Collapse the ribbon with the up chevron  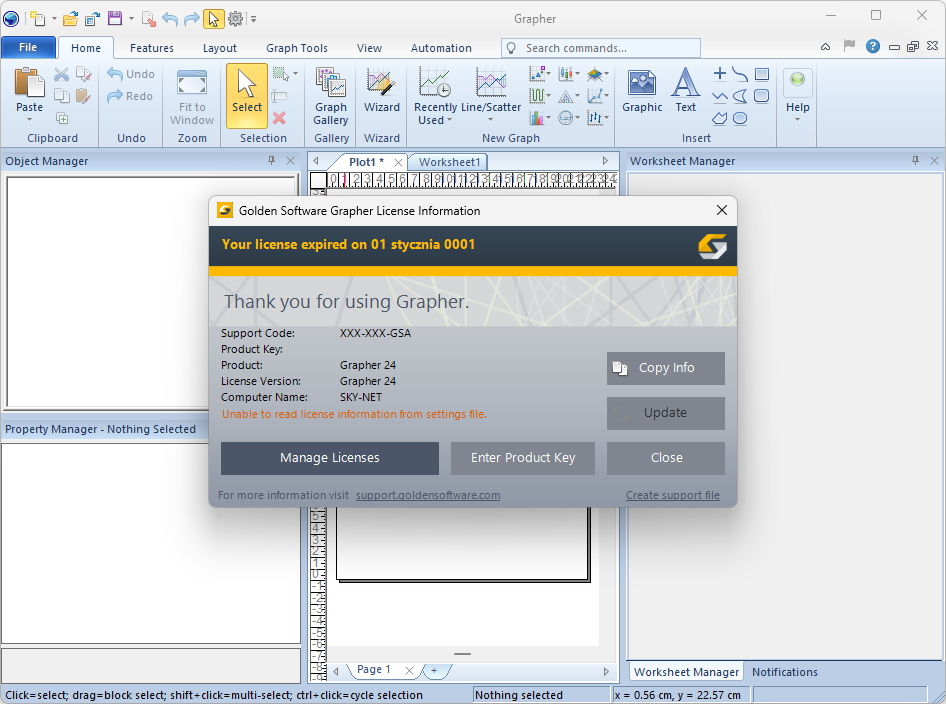pyautogui.click(x=825, y=46)
